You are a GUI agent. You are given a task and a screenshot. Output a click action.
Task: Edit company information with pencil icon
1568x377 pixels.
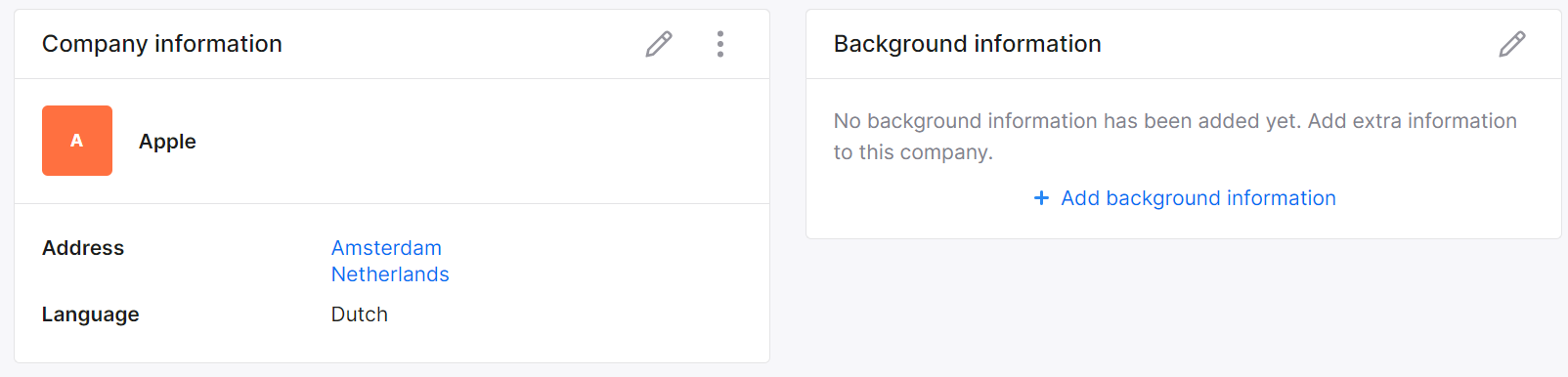[659, 44]
